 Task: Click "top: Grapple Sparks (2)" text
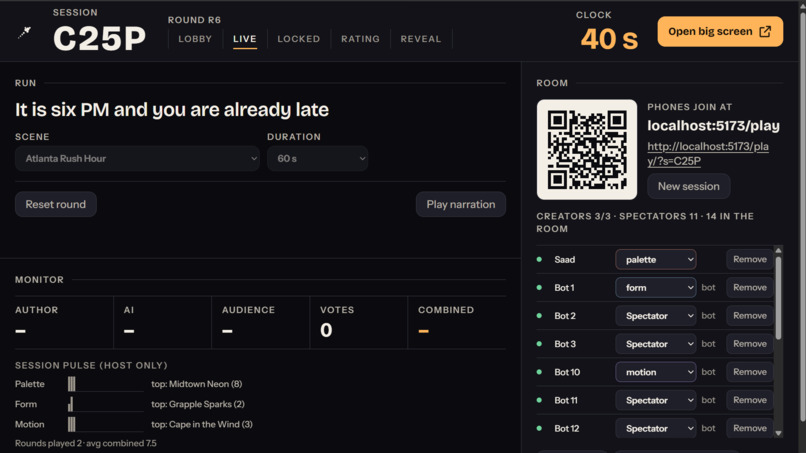[198, 404]
